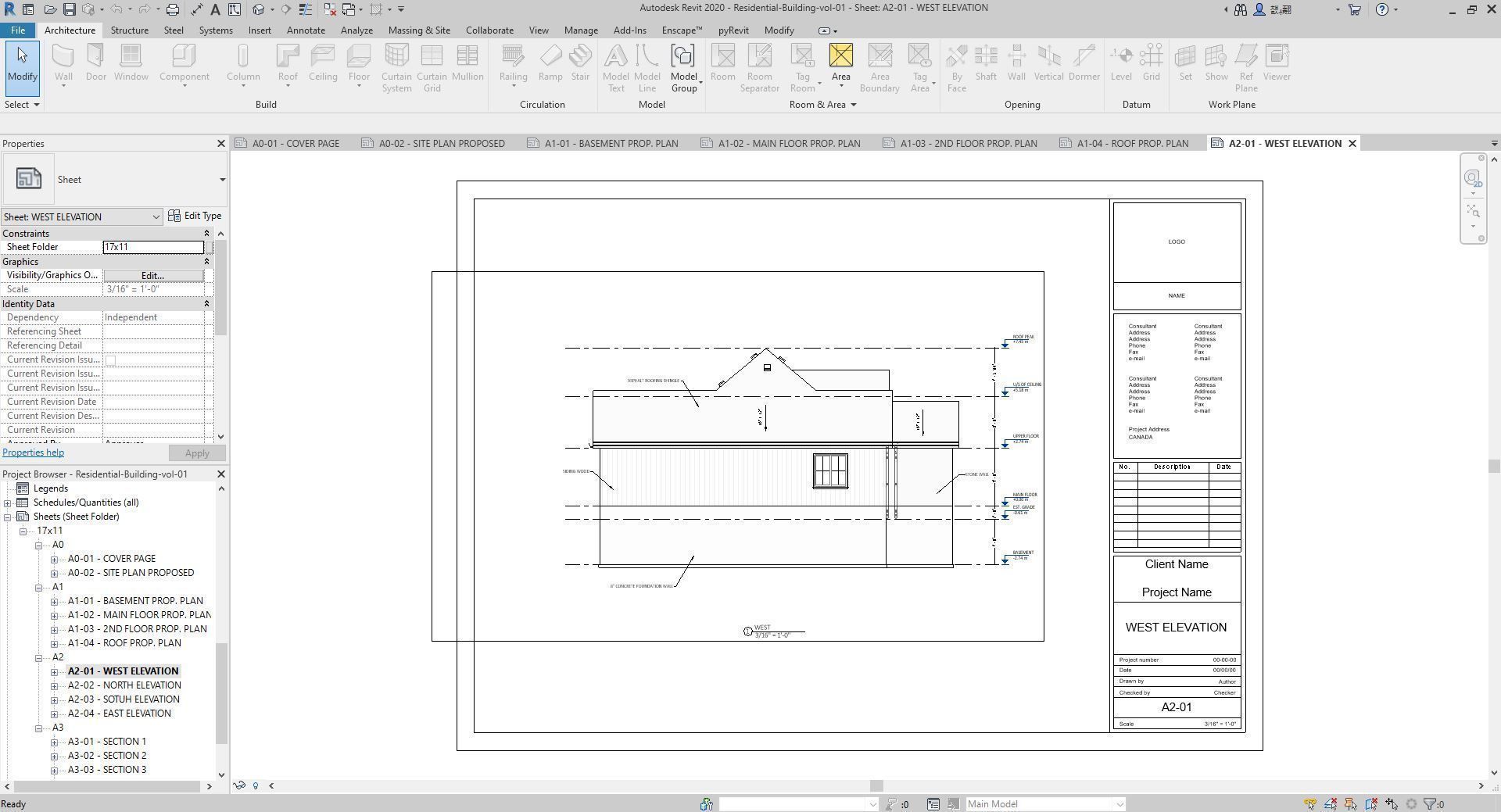Close the Properties panel
This screenshot has width=1501, height=812.
(x=220, y=144)
